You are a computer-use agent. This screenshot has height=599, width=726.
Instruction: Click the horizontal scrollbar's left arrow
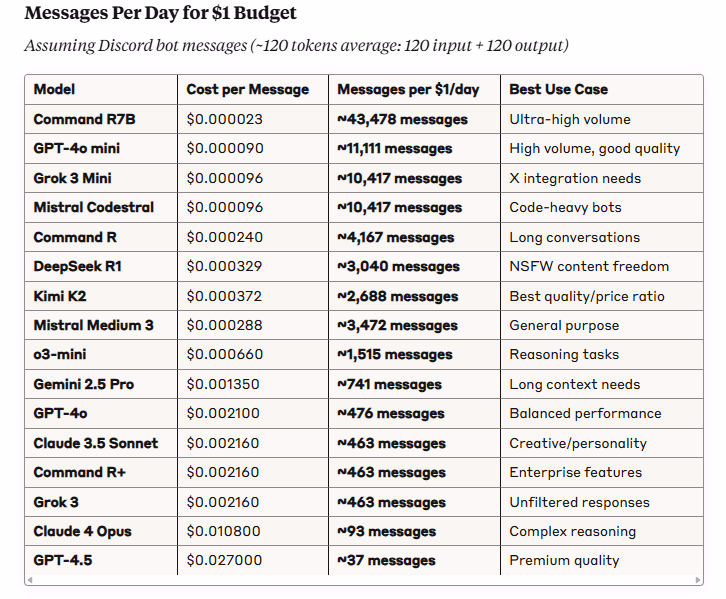(x=30, y=579)
